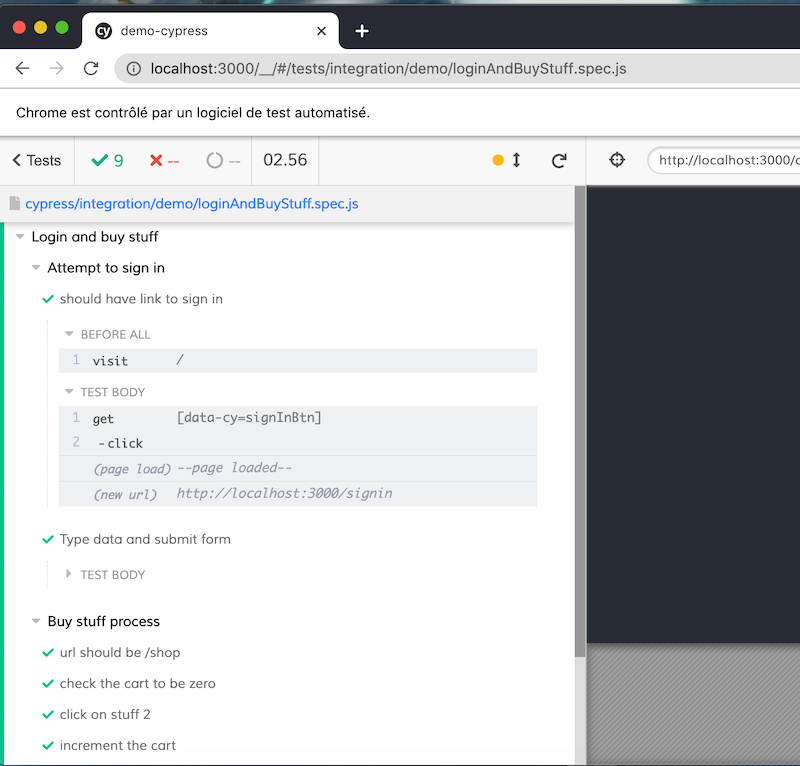Click the Cypress re-run tests icon
Image resolution: width=800 pixels, height=766 pixels.
tap(559, 161)
